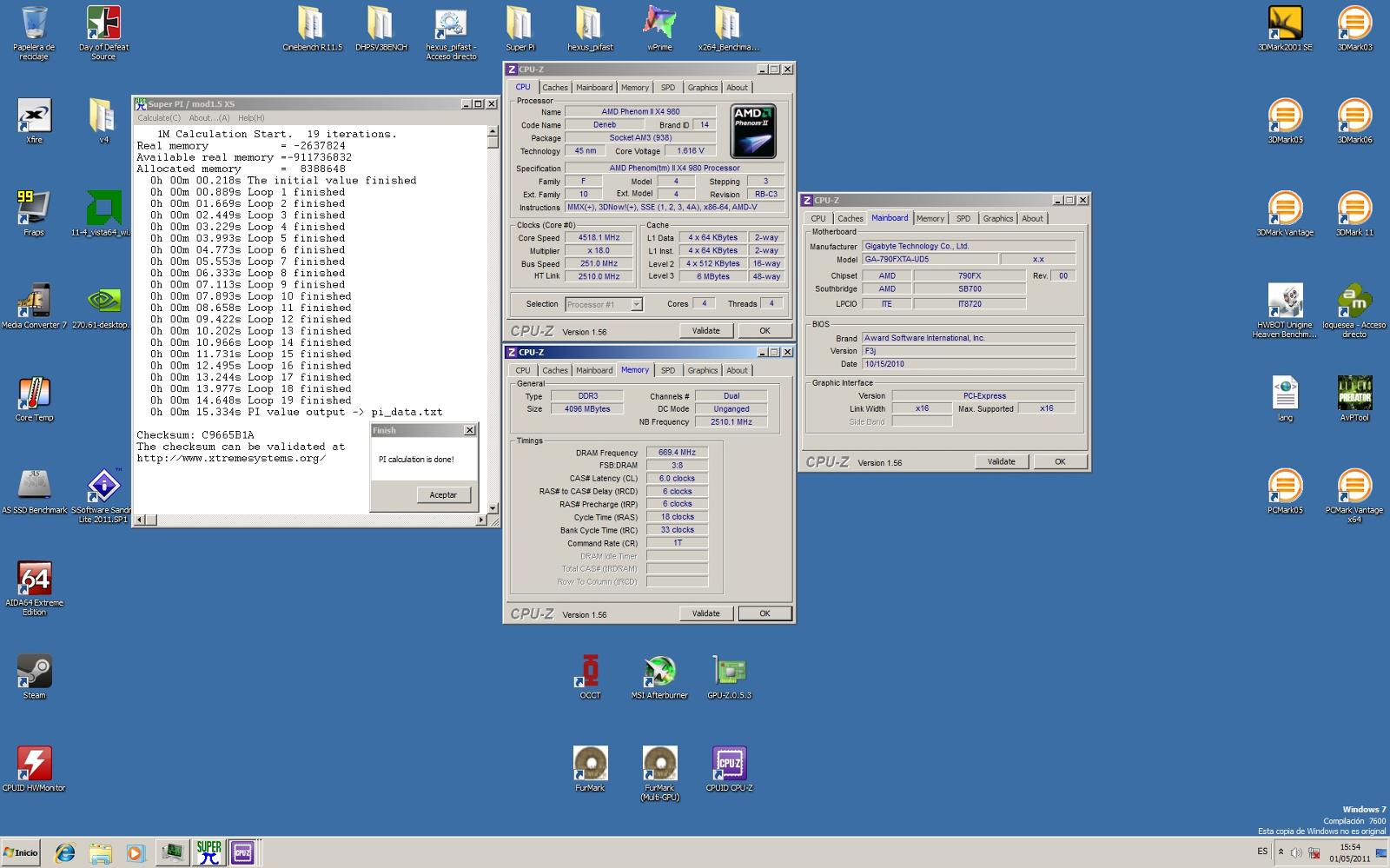Close the Finish dialog with X

(x=469, y=430)
